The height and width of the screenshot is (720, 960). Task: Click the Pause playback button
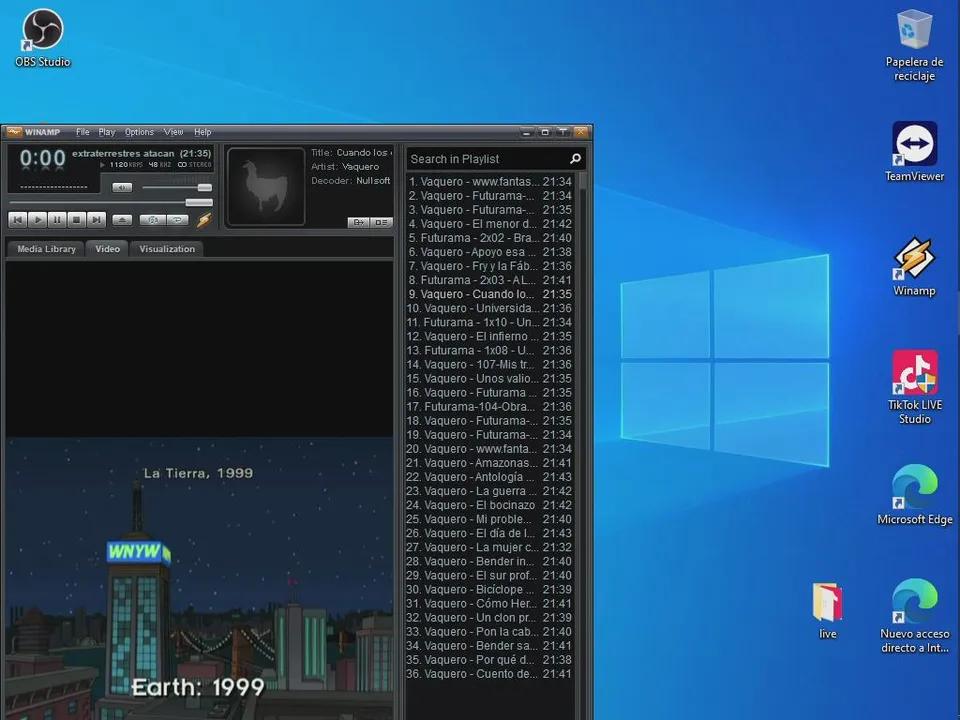point(57,219)
